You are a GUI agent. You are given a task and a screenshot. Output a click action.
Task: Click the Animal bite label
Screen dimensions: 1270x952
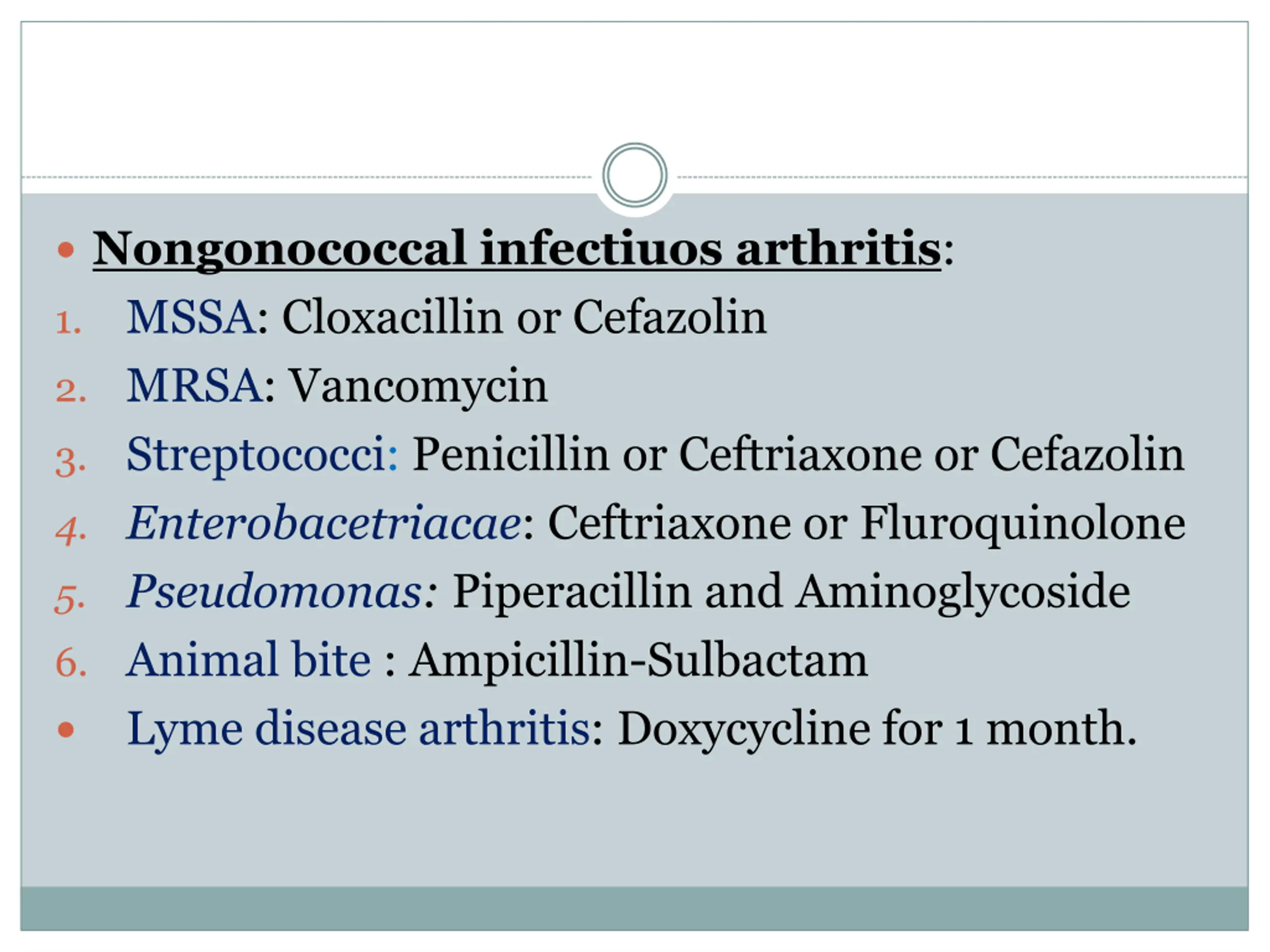[x=249, y=660]
